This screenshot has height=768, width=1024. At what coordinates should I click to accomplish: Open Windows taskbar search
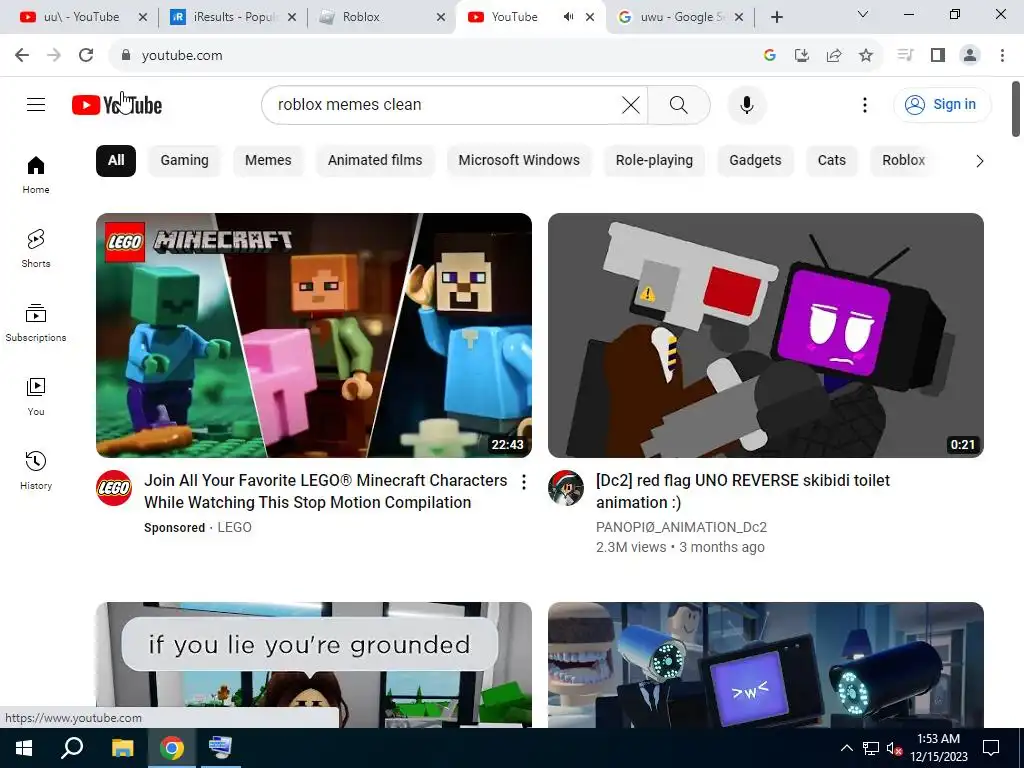click(x=72, y=748)
